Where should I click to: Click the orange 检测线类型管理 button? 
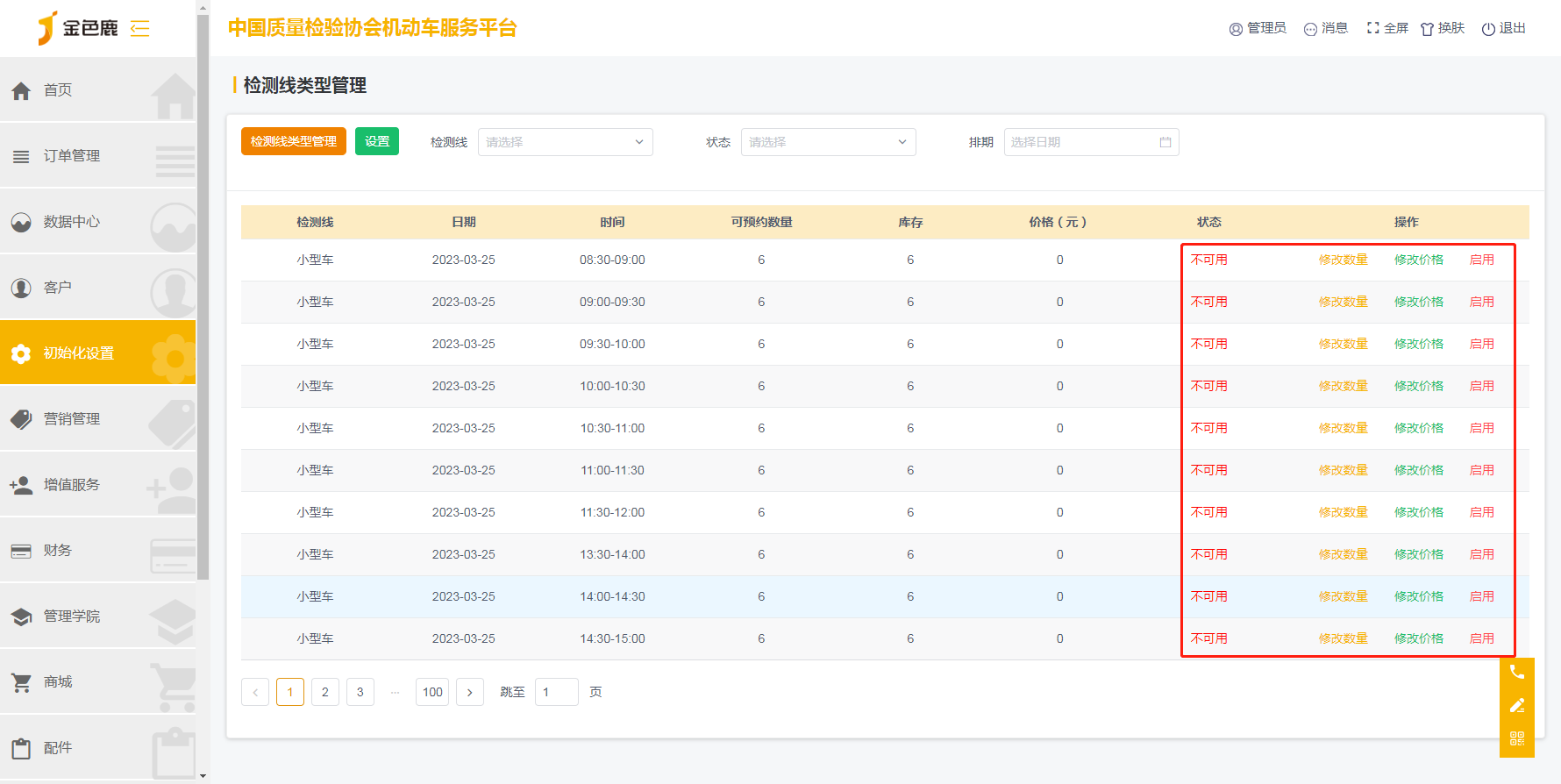click(294, 141)
